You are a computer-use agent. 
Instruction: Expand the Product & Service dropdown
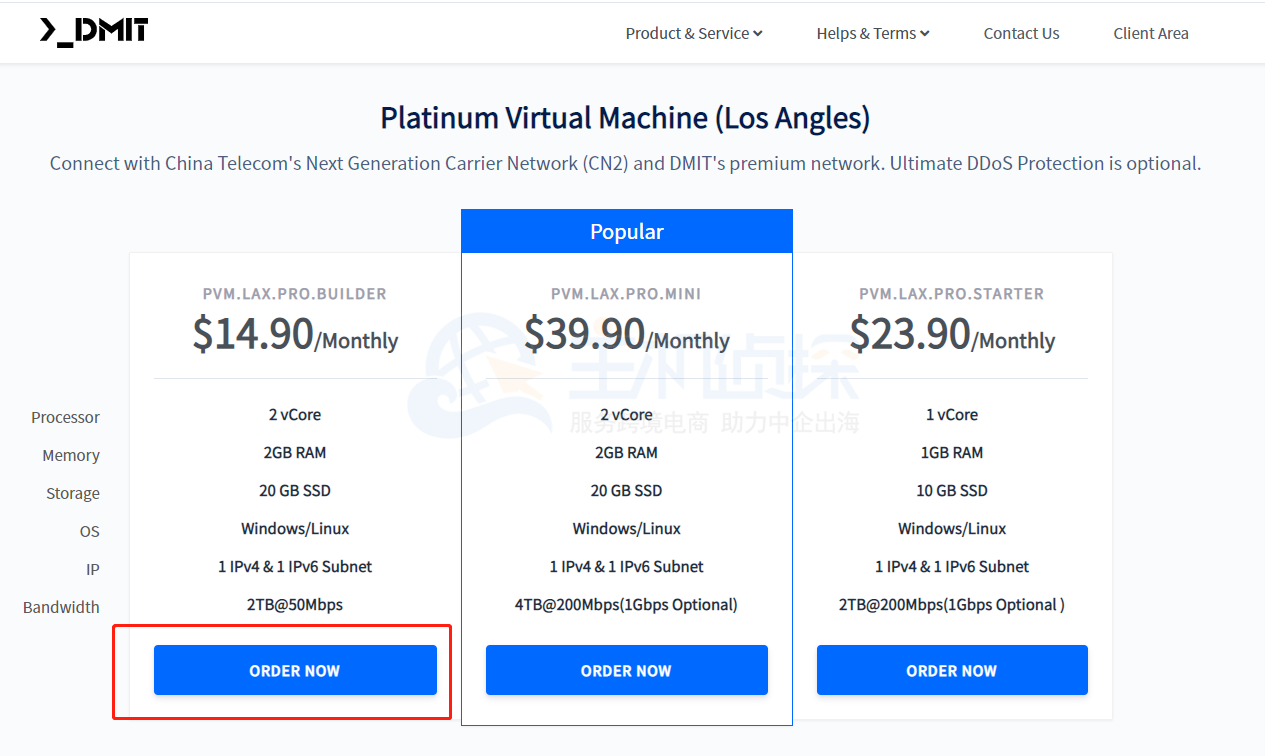point(693,34)
